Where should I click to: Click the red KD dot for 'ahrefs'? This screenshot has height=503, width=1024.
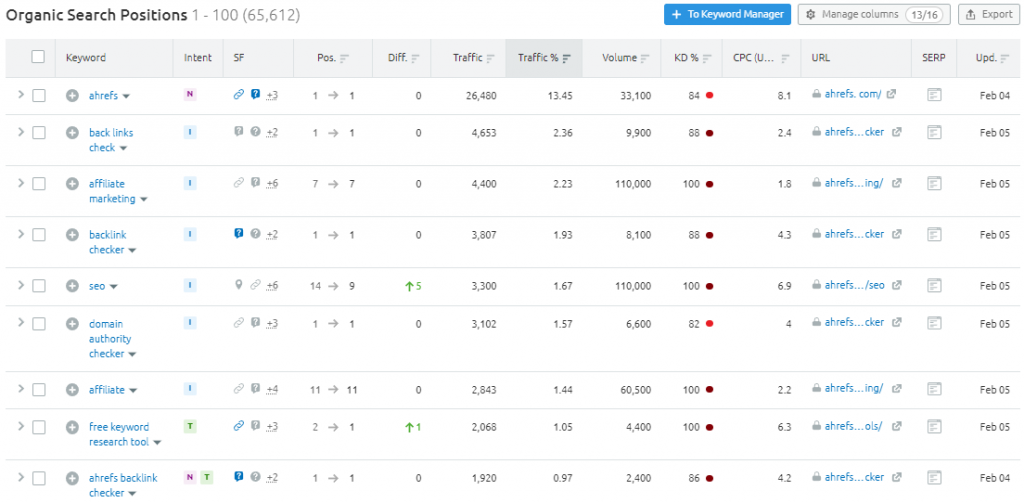click(709, 95)
